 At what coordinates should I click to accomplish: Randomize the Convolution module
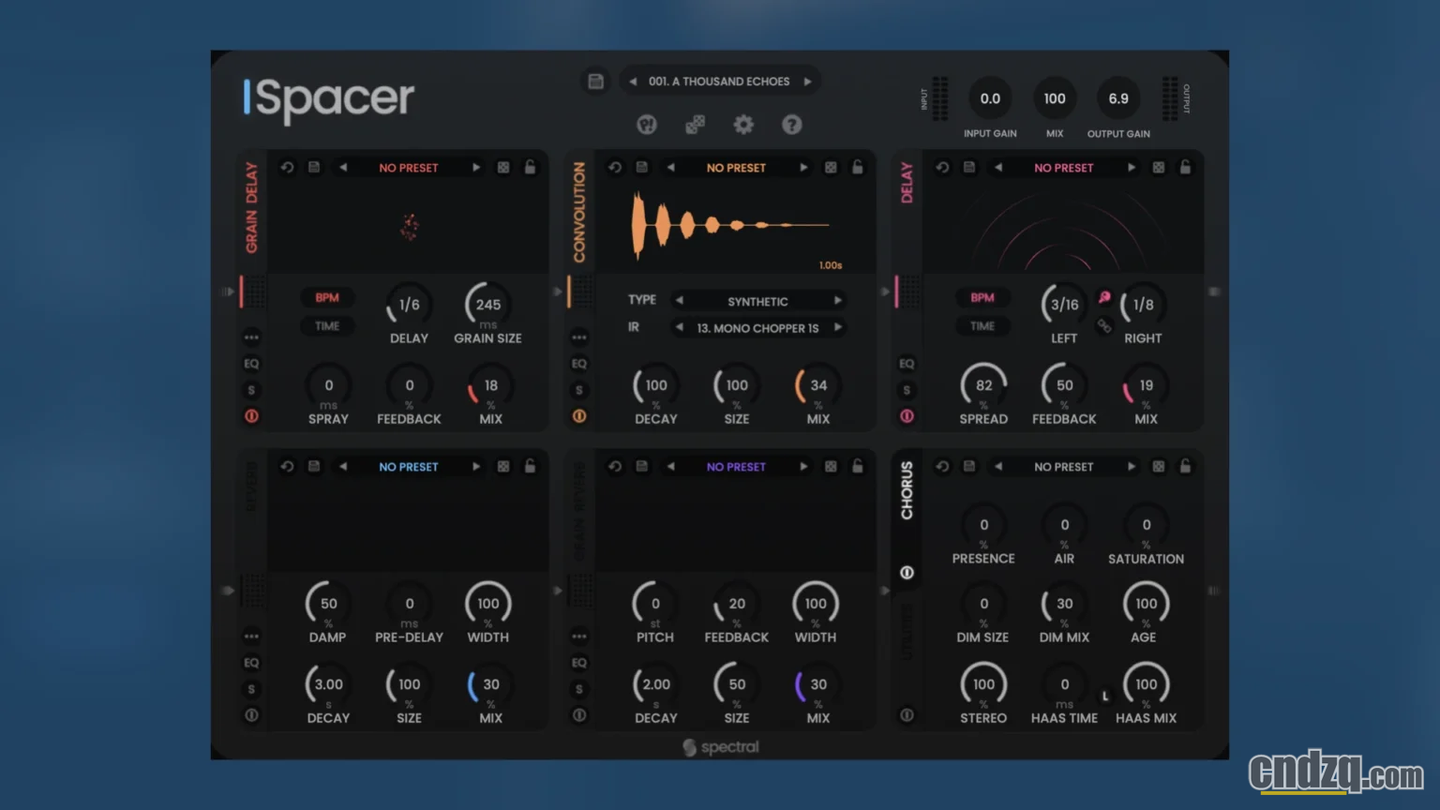click(x=830, y=167)
